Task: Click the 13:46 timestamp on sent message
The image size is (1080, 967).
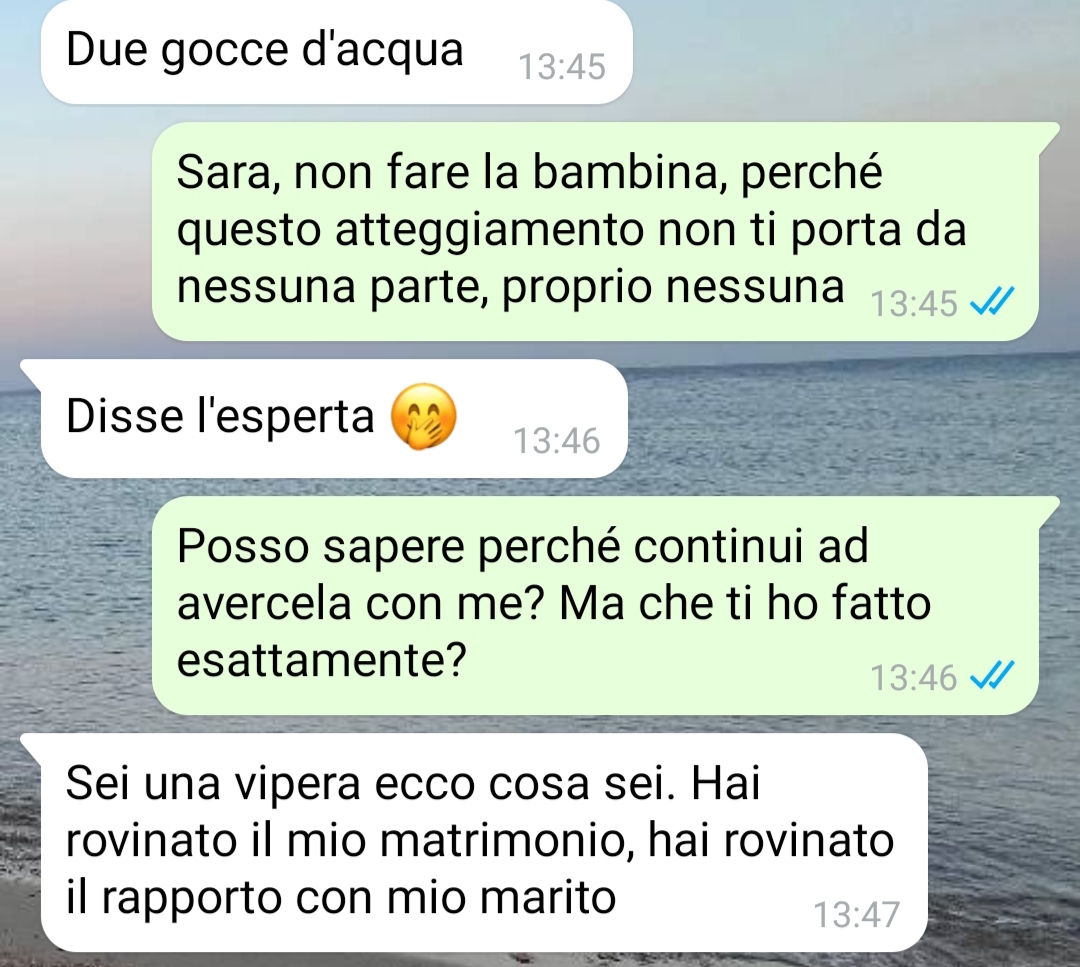Action: pos(914,677)
